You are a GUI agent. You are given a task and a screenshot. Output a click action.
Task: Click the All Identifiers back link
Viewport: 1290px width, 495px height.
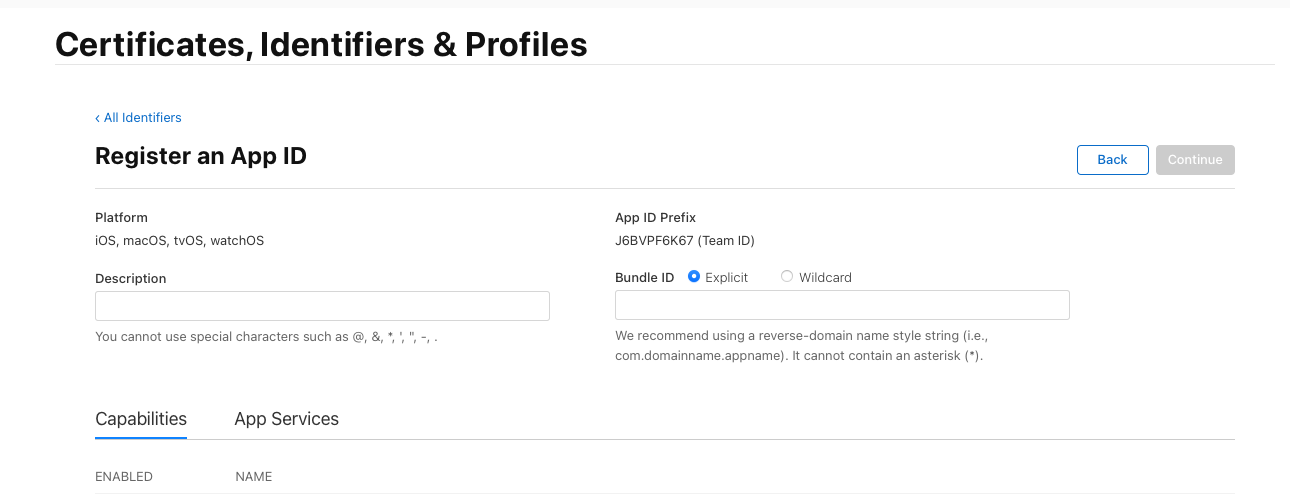click(x=139, y=118)
